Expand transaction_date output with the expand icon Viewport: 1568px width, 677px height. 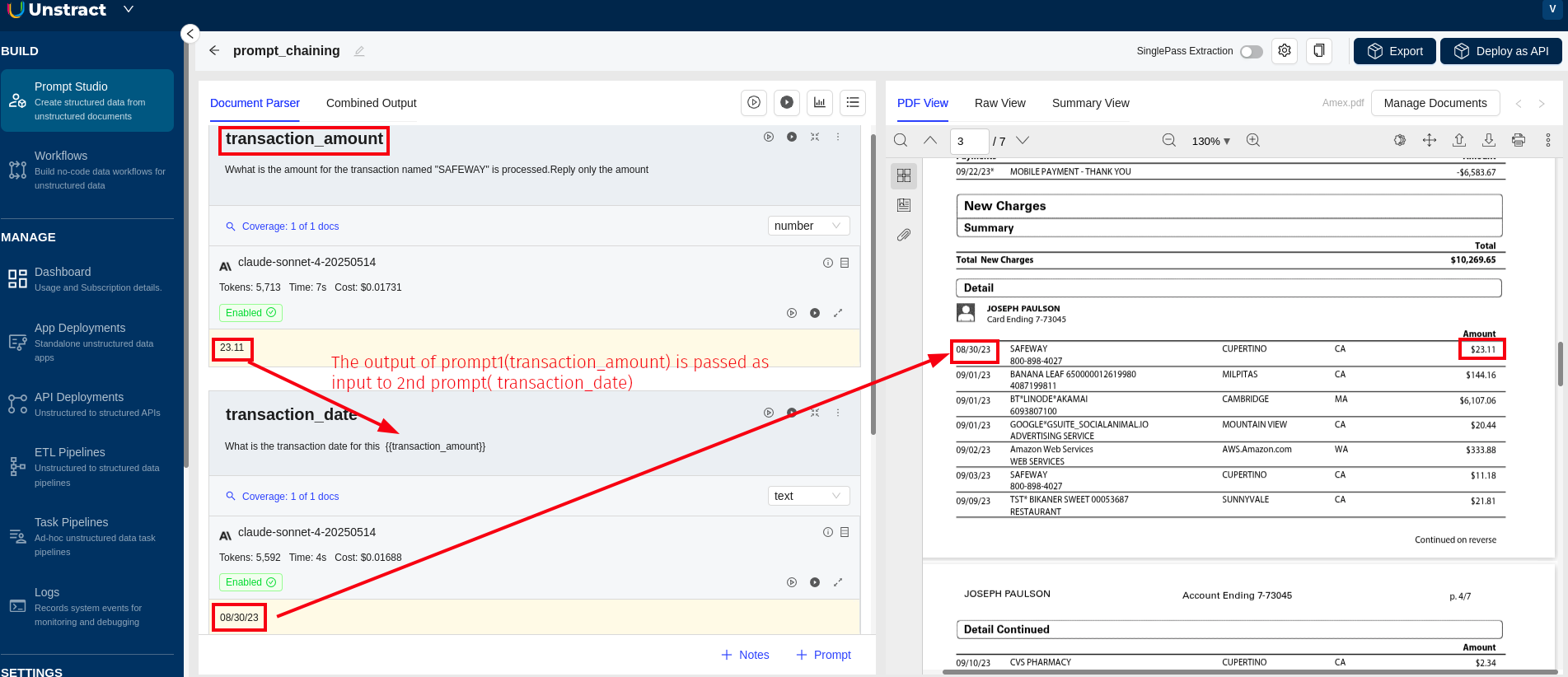[838, 582]
